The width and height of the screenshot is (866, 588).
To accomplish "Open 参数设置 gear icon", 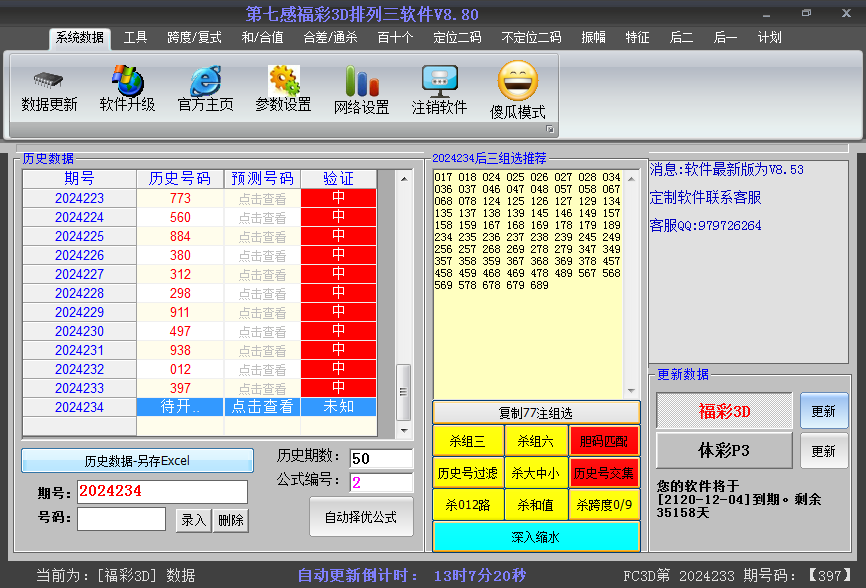I will (284, 81).
